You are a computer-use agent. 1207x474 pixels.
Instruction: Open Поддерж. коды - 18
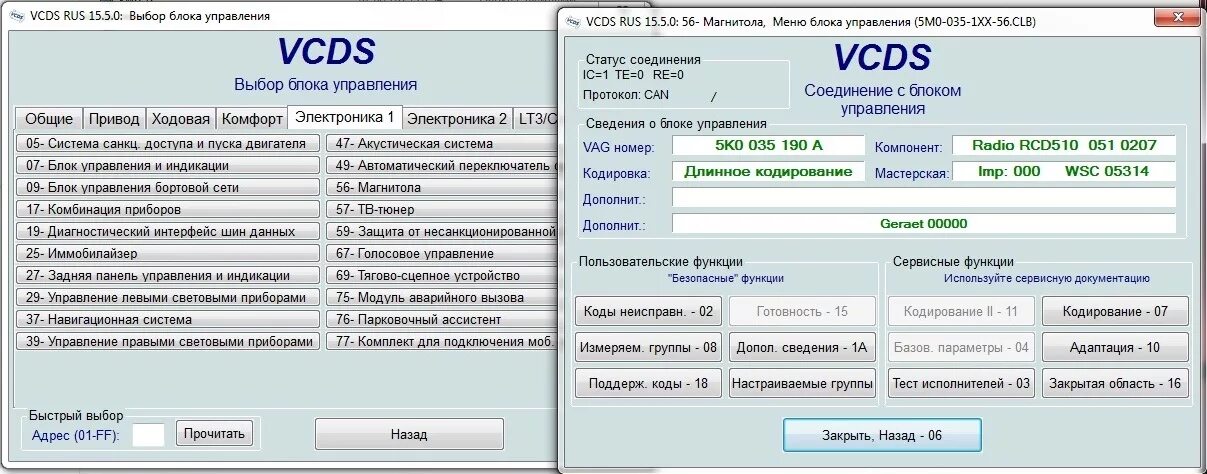pyautogui.click(x=648, y=383)
